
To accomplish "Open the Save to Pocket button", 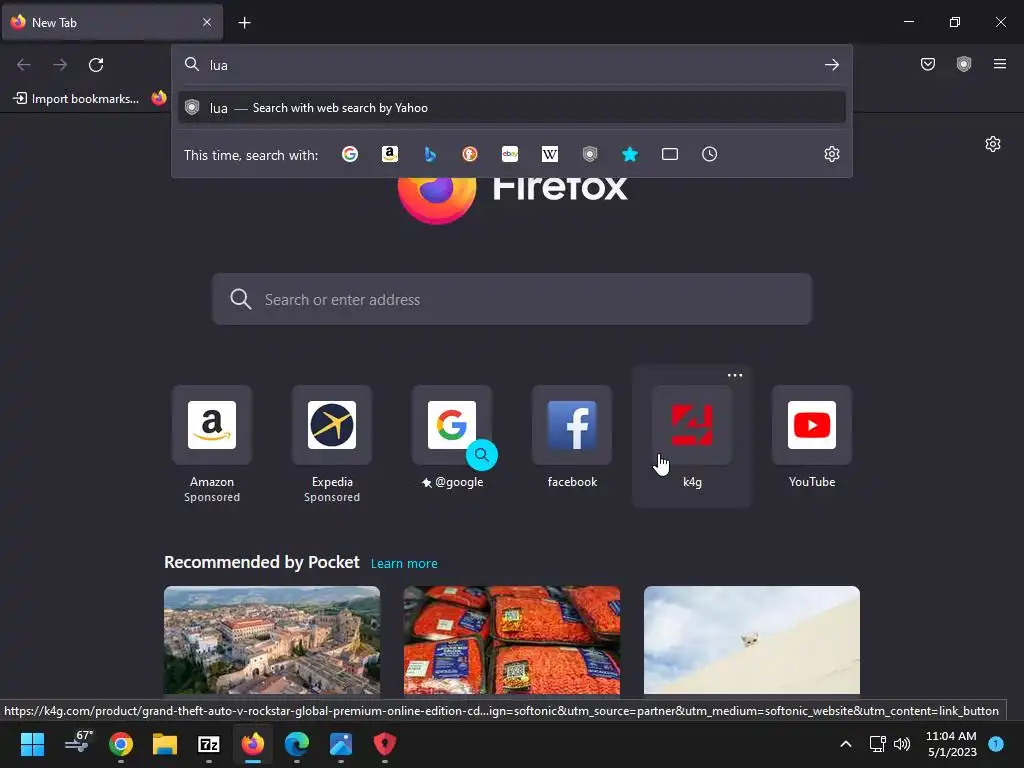I will (928, 64).
